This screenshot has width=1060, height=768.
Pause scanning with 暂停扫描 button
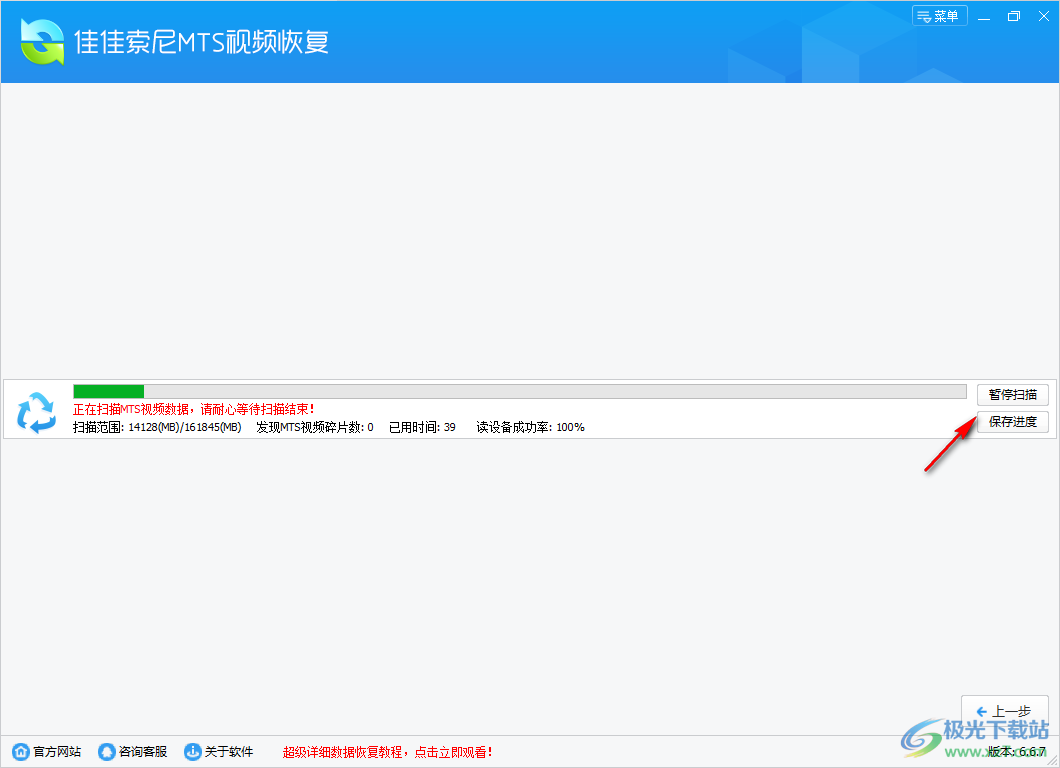point(1012,395)
